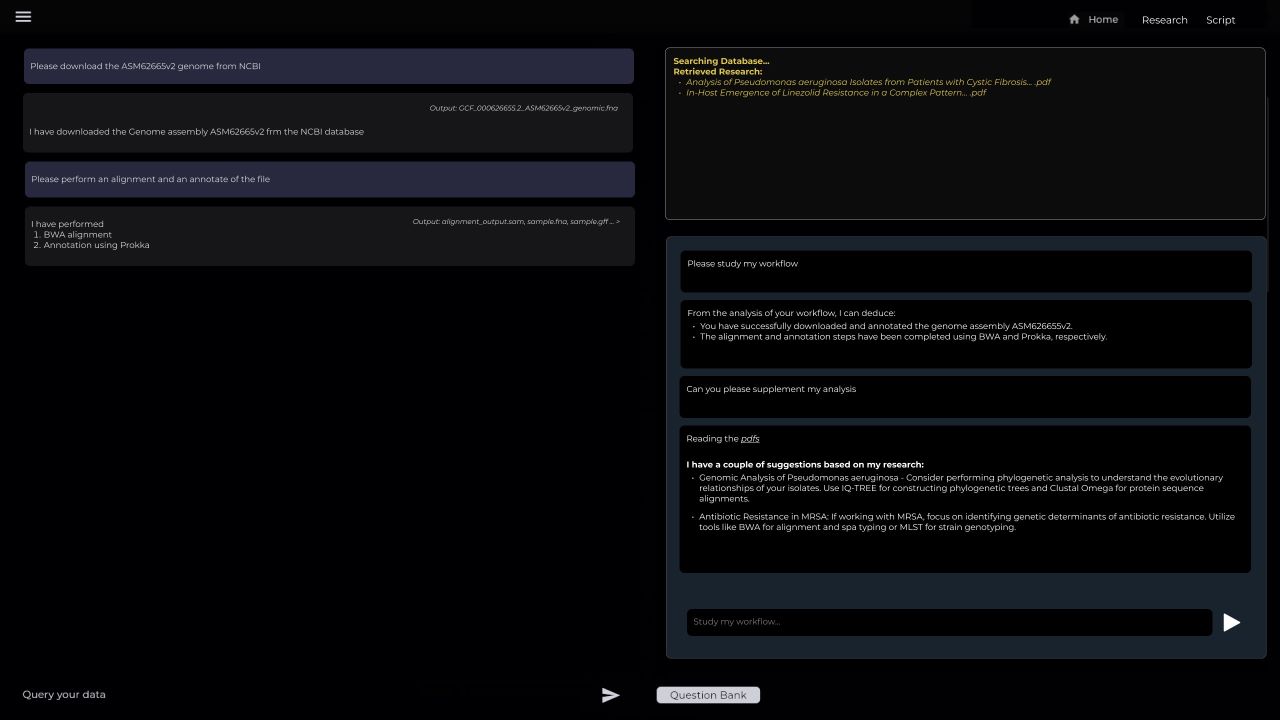Send query with paper plane icon

point(610,695)
